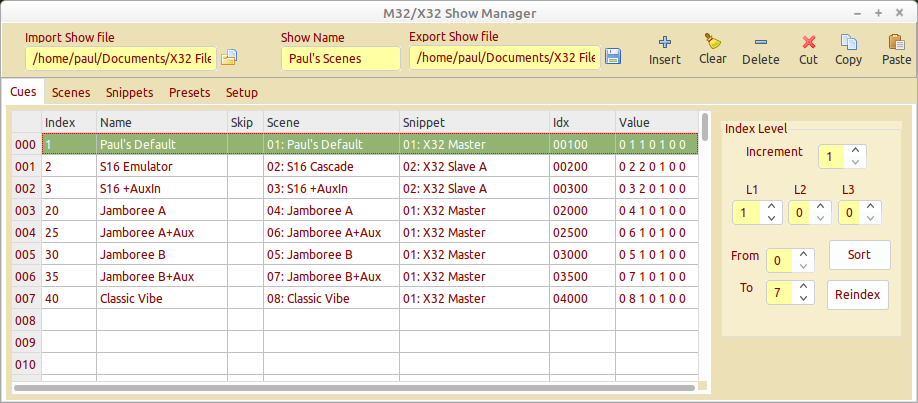Click the Scene column header
918x403 pixels.
pos(331,122)
